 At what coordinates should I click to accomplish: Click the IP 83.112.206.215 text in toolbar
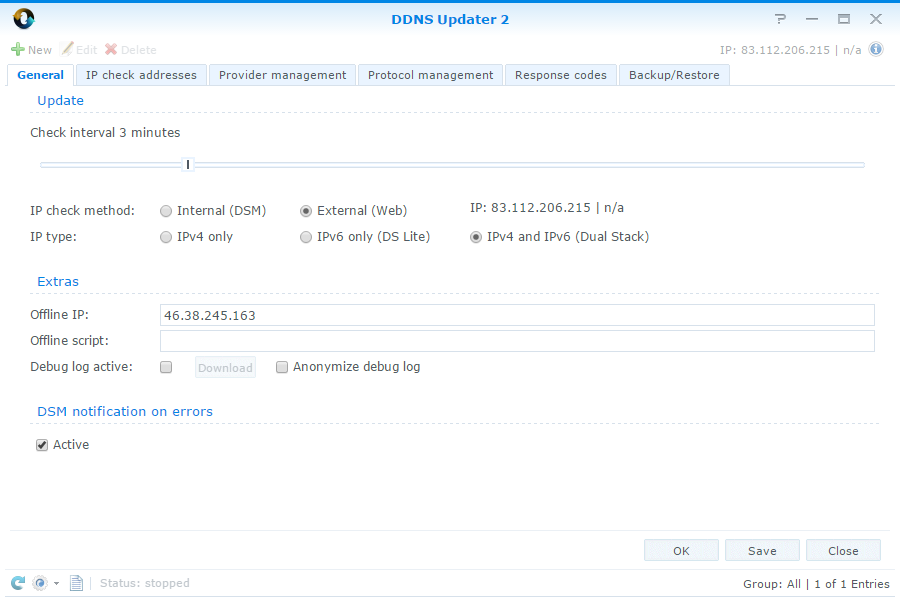pyautogui.click(x=790, y=50)
